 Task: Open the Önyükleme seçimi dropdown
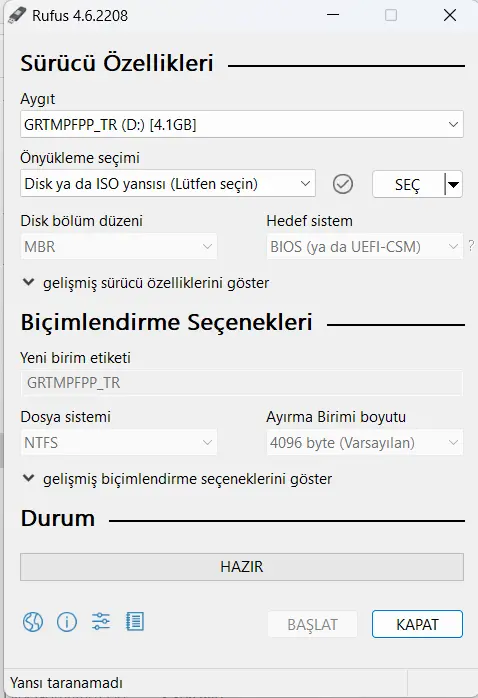[168, 183]
